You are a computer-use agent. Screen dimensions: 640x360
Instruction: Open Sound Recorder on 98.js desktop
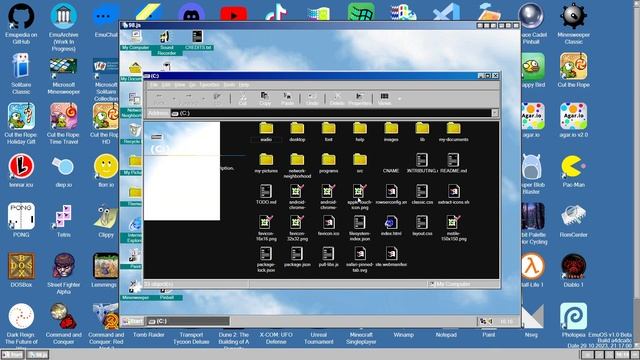(167, 43)
